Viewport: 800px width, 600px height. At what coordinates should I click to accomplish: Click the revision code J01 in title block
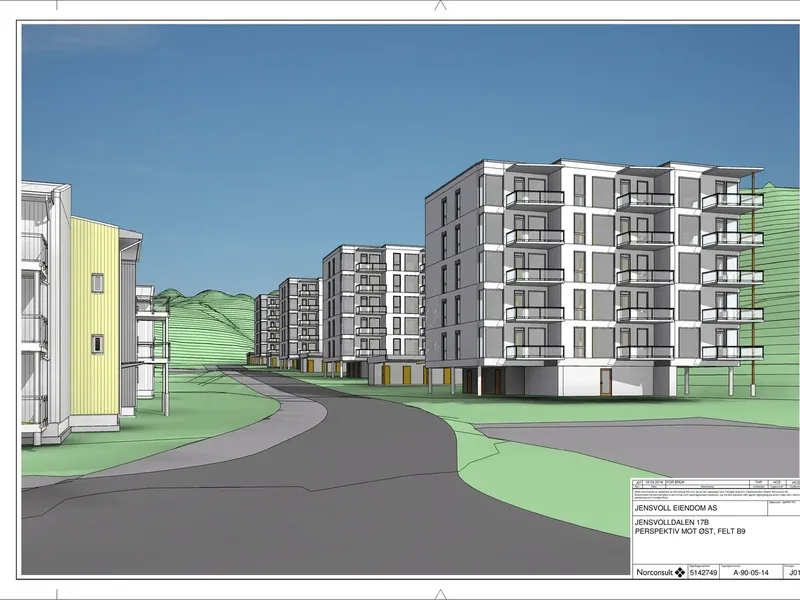tap(794, 572)
